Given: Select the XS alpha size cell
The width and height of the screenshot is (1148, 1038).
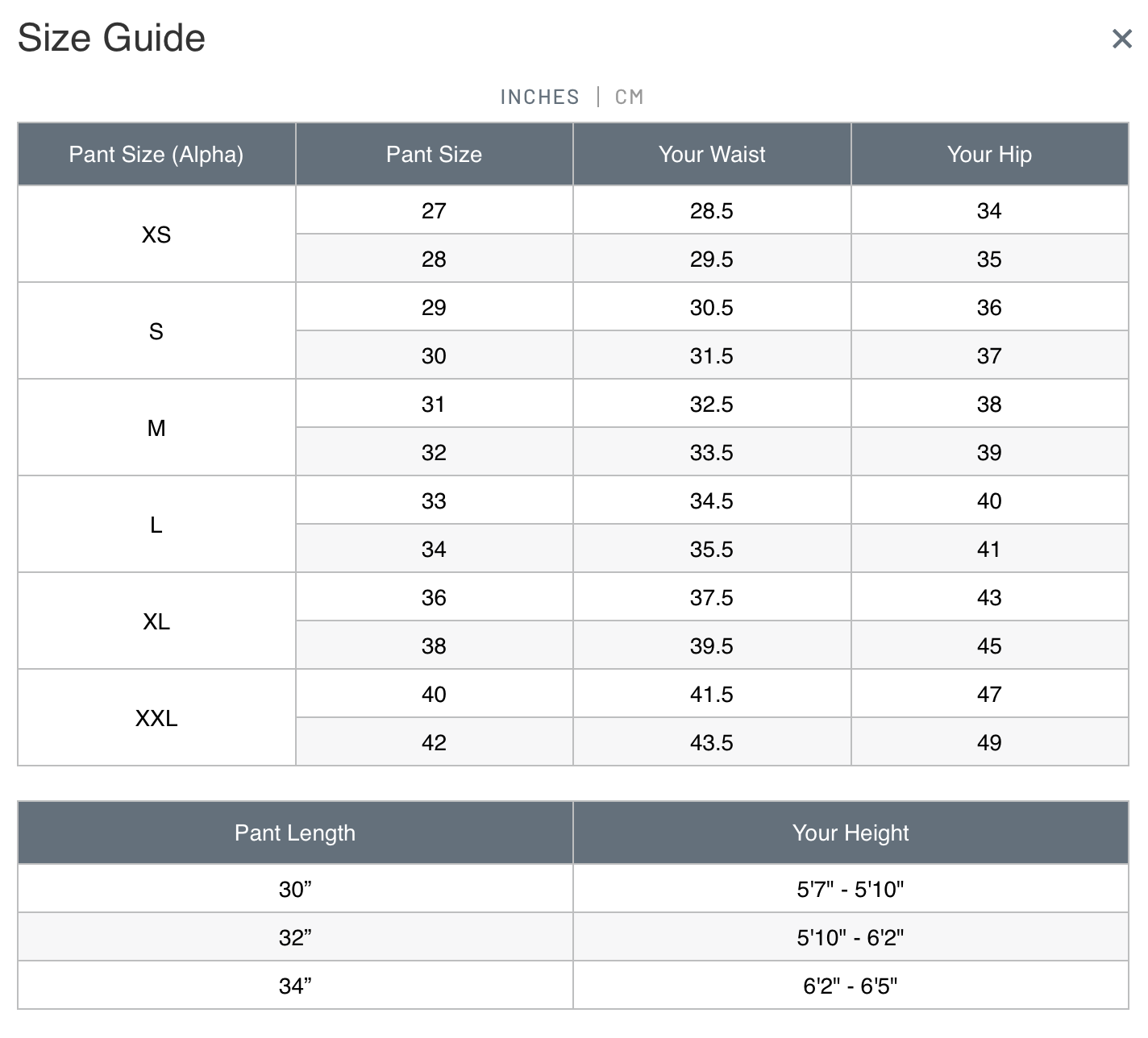Looking at the screenshot, I should click(x=156, y=235).
